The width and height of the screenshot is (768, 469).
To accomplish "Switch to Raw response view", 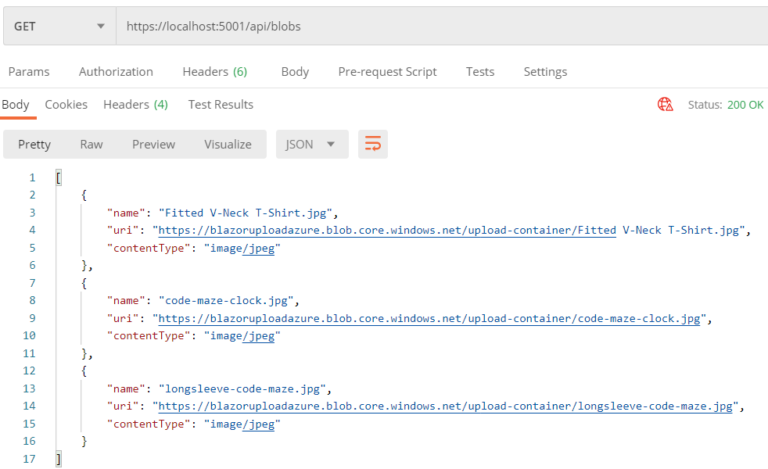I will (91, 144).
